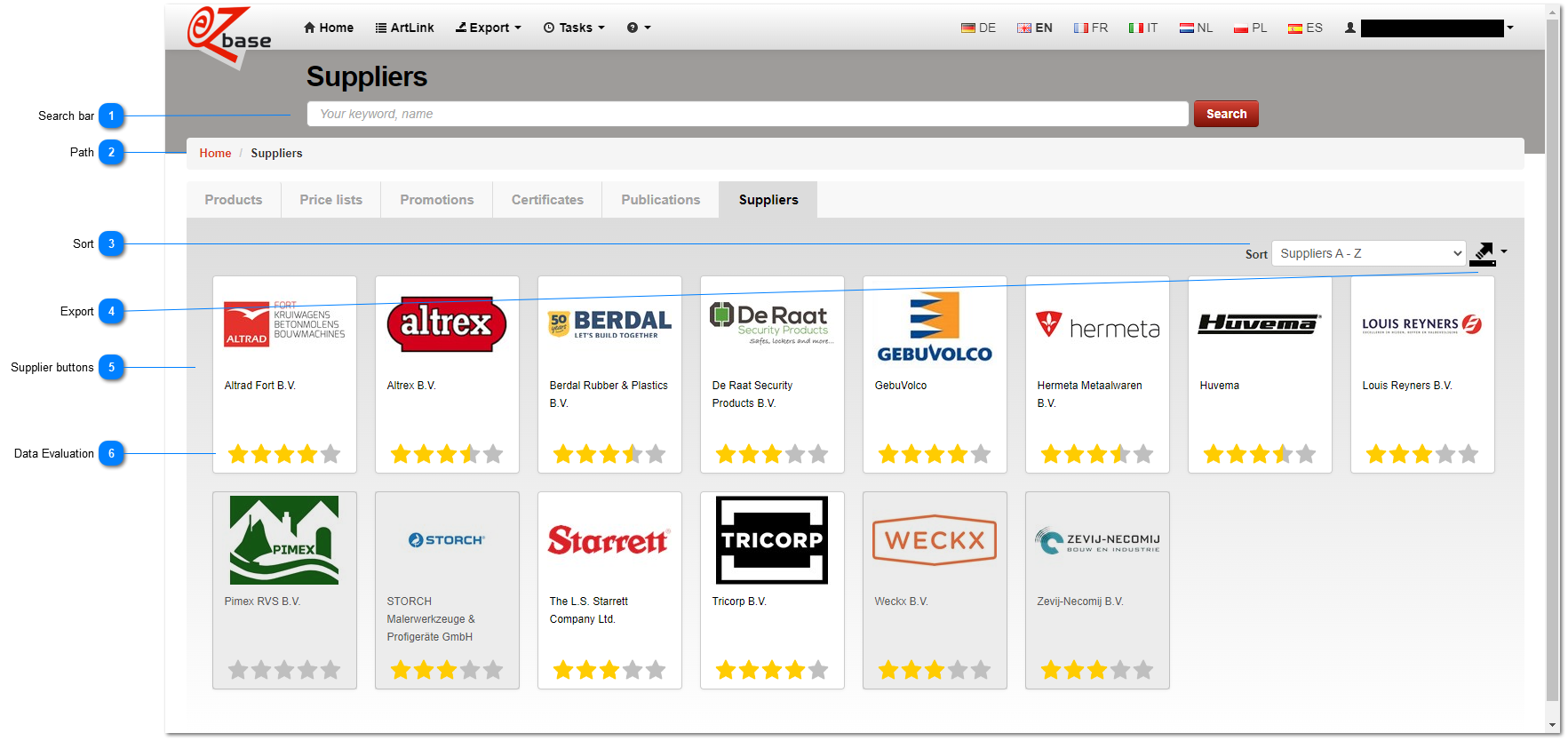This screenshot has height=741, width=1568.
Task: Open the Zevij-Necomij logo
Action: (x=1097, y=540)
